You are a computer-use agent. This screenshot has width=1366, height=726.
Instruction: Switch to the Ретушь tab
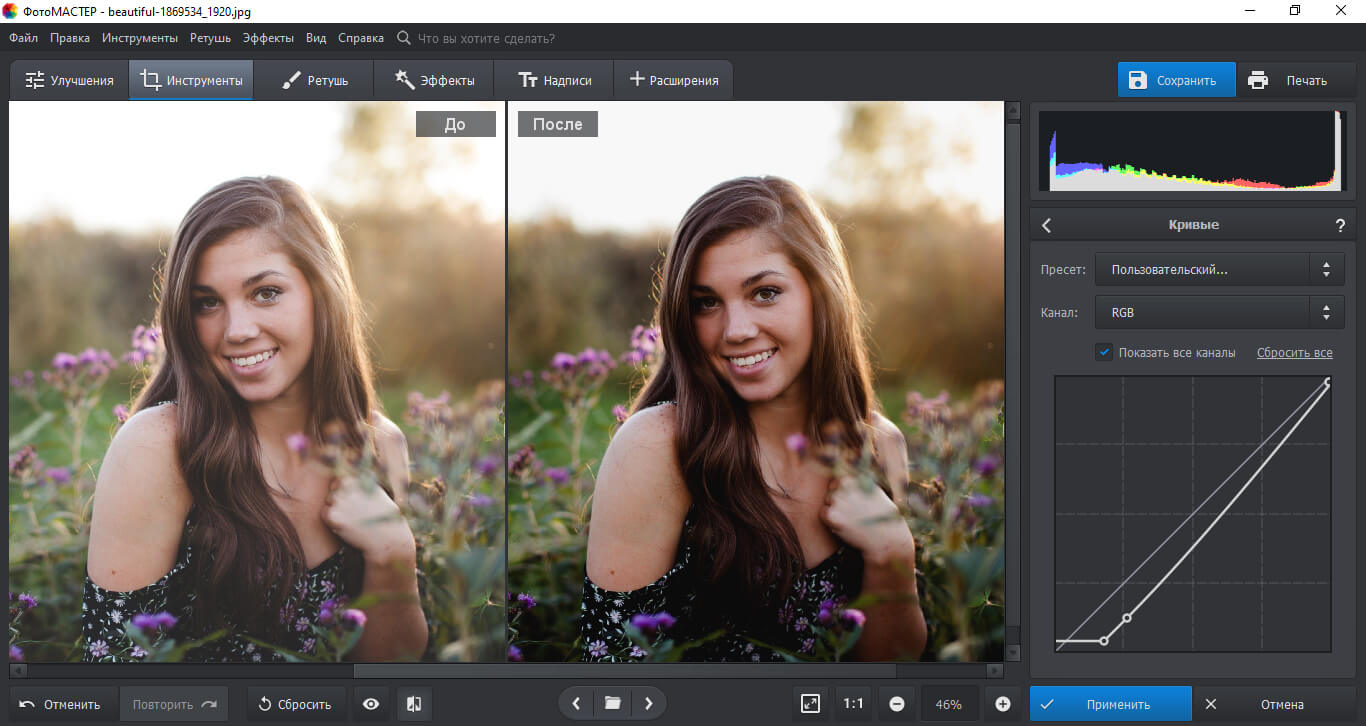click(x=314, y=80)
